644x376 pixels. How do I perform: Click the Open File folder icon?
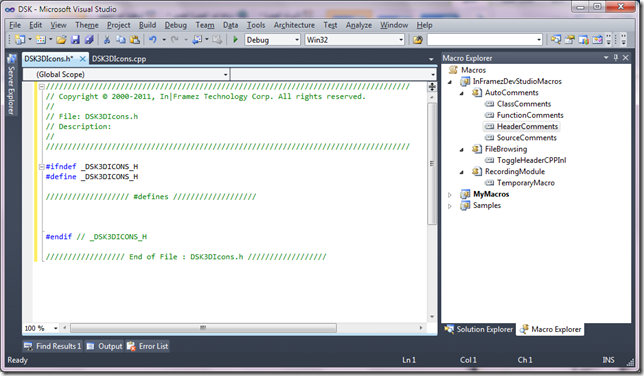(62, 40)
